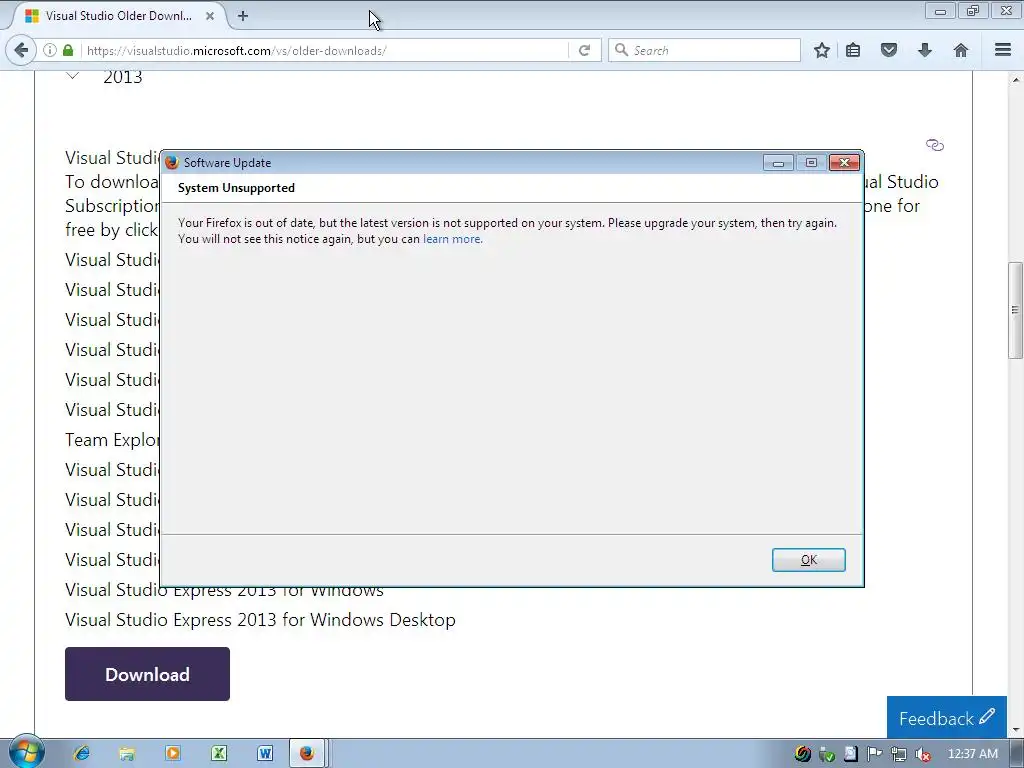
Task: Open a new tab
Action: pos(243,16)
